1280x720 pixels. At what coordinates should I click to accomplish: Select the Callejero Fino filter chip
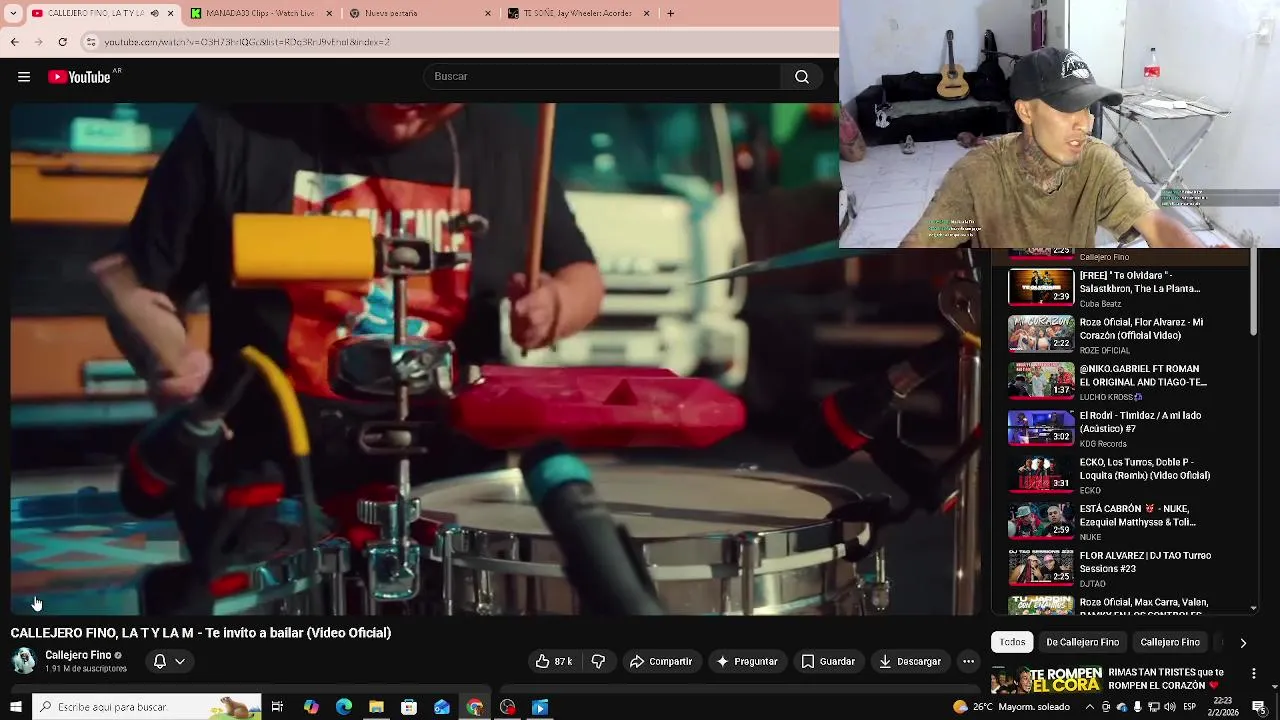[x=1170, y=642]
